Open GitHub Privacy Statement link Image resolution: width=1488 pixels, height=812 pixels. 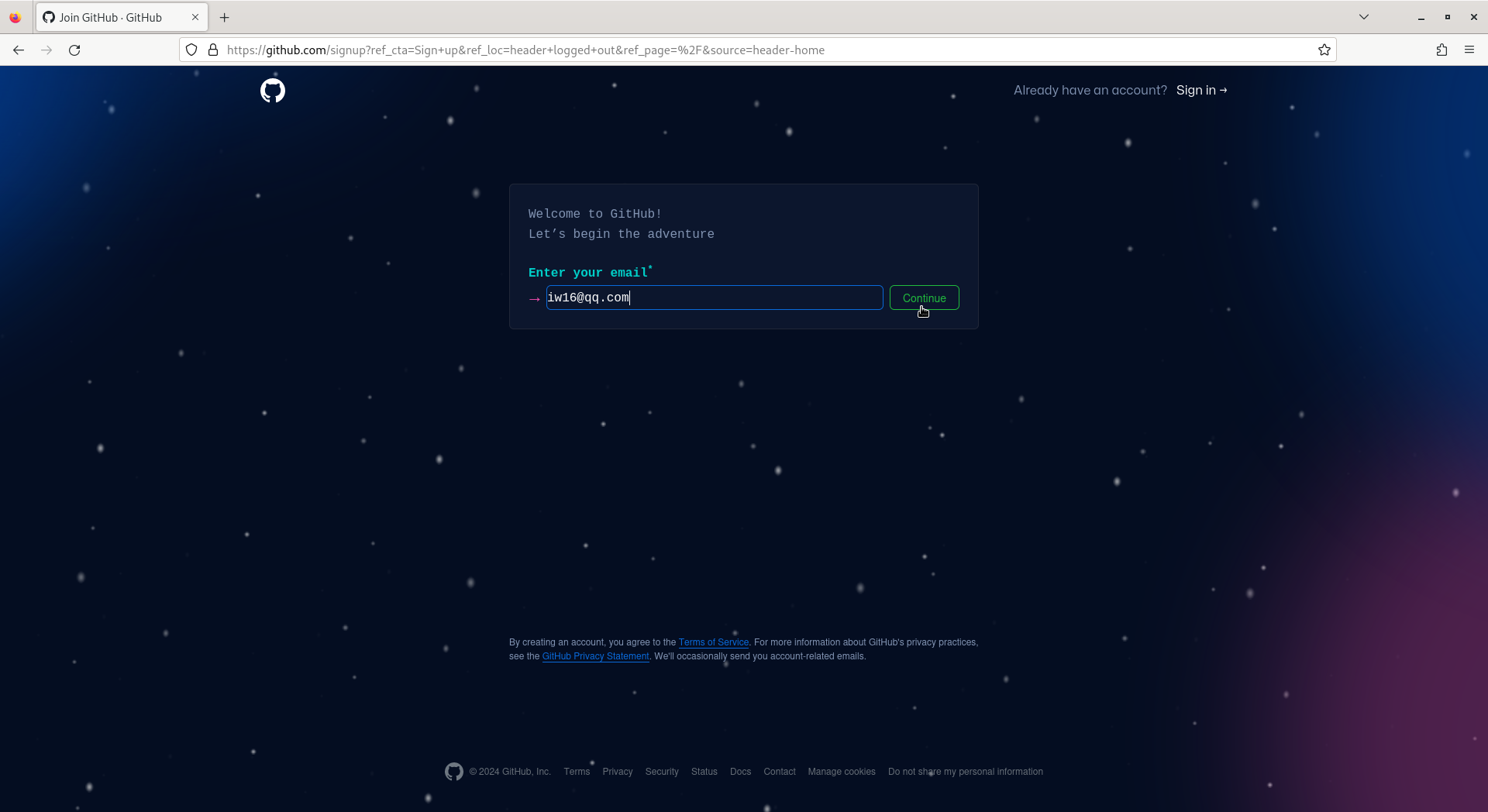pyautogui.click(x=595, y=656)
